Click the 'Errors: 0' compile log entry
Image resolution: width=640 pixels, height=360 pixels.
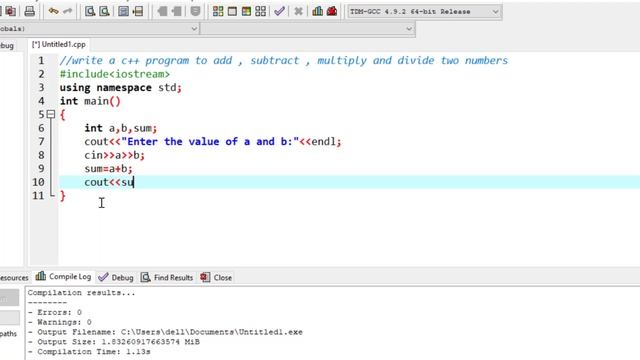pos(55,312)
